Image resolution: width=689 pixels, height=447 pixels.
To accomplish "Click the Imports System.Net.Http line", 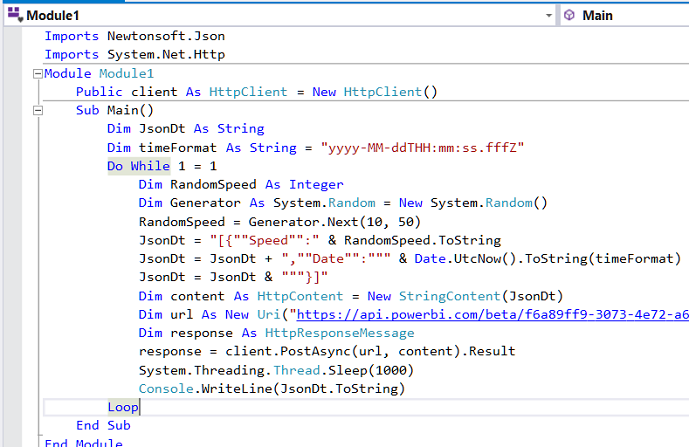I will (x=134, y=55).
